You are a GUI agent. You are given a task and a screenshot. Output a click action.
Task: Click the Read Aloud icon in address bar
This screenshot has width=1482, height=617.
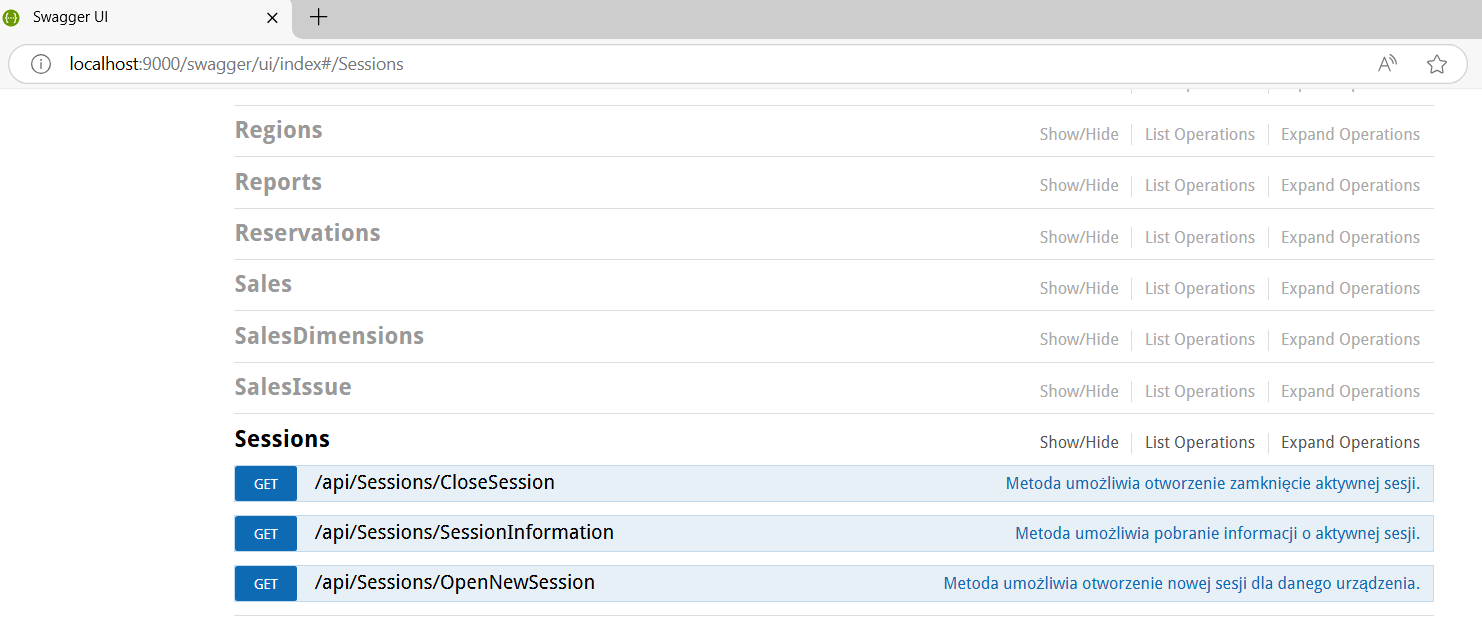click(x=1387, y=64)
